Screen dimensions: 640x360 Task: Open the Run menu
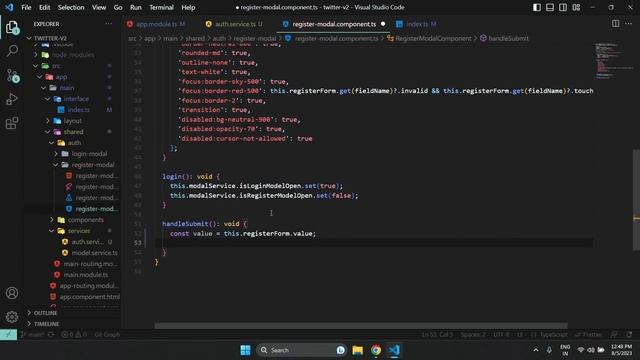136,7
